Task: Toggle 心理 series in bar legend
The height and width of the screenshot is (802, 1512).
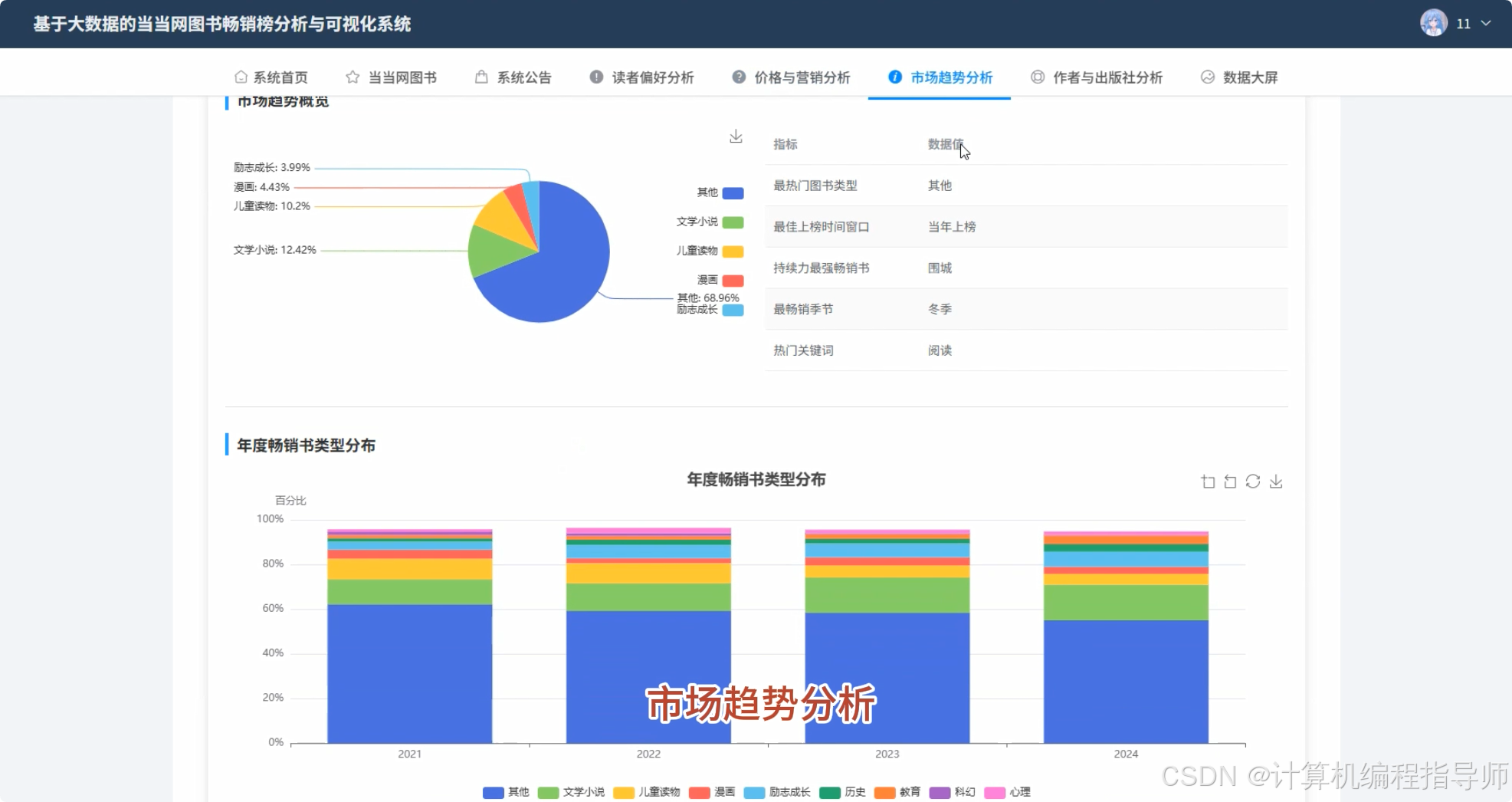Action: pos(1007,792)
